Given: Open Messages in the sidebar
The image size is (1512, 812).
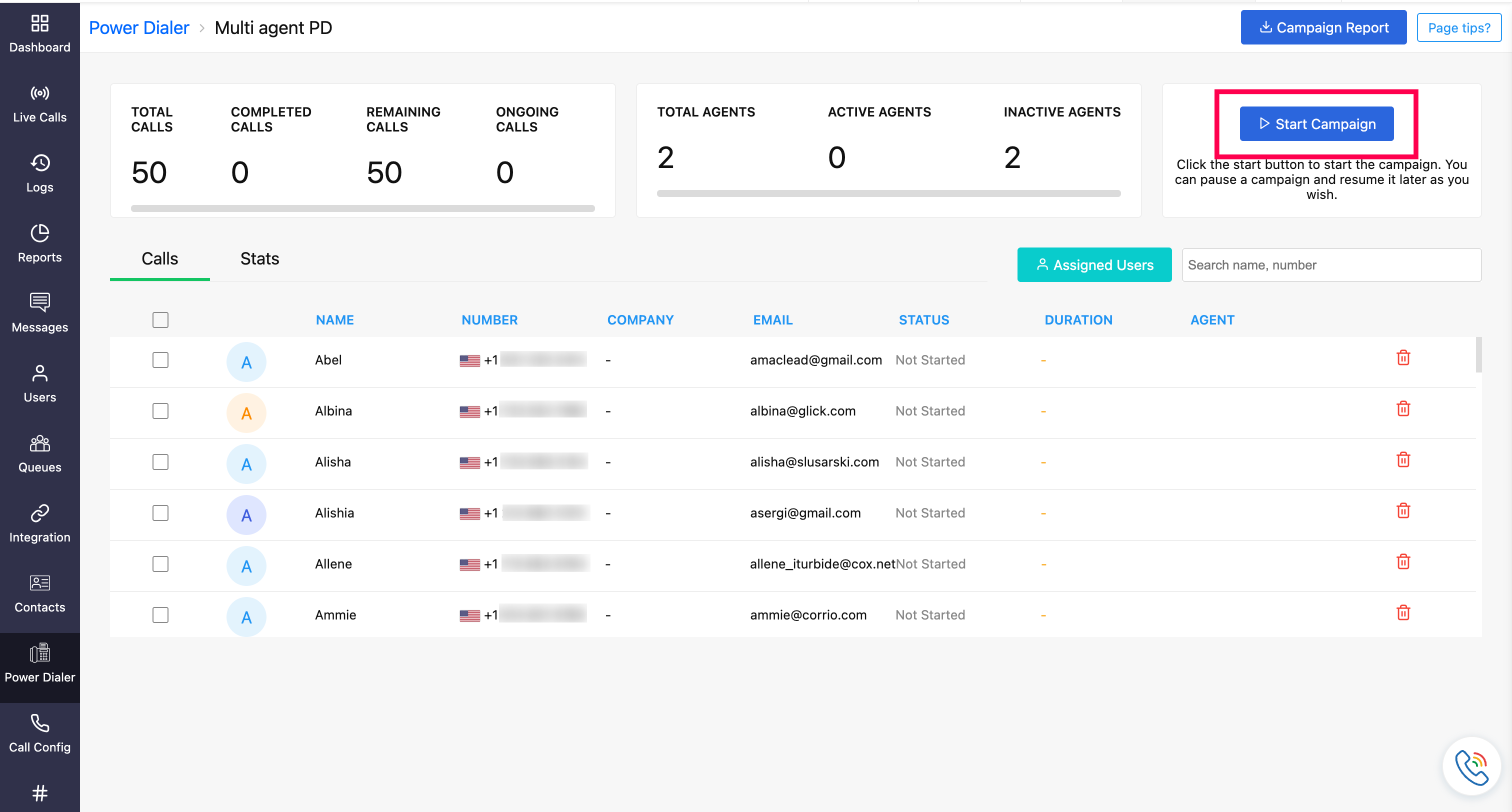Looking at the screenshot, I should tap(39, 303).
